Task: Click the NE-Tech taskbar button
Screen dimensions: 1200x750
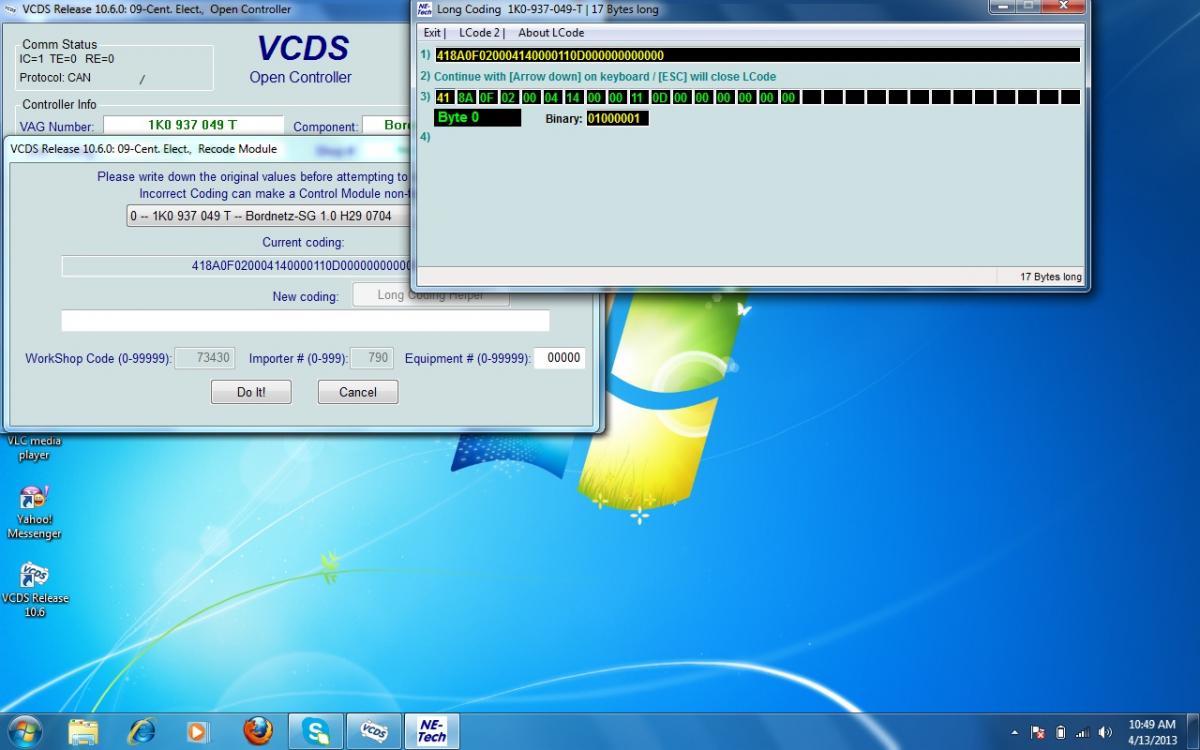Action: 431,731
